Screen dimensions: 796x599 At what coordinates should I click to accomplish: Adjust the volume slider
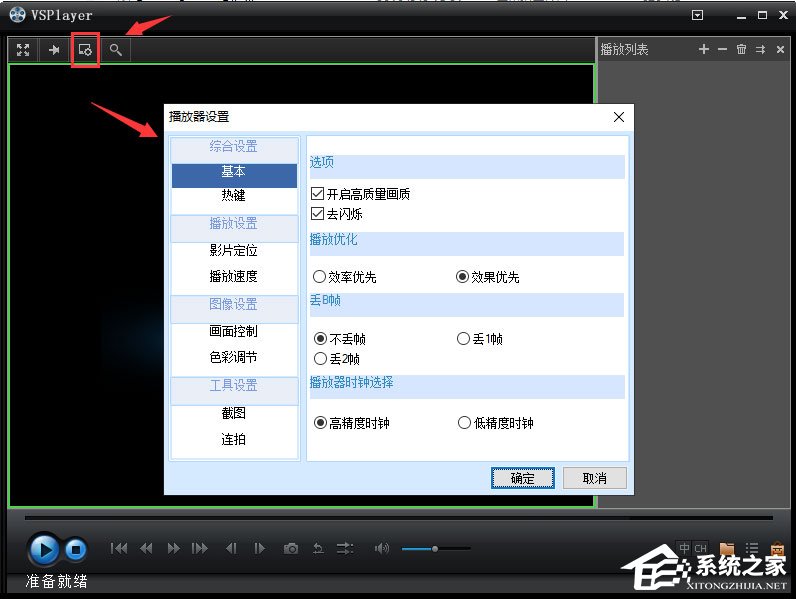pyautogui.click(x=436, y=549)
